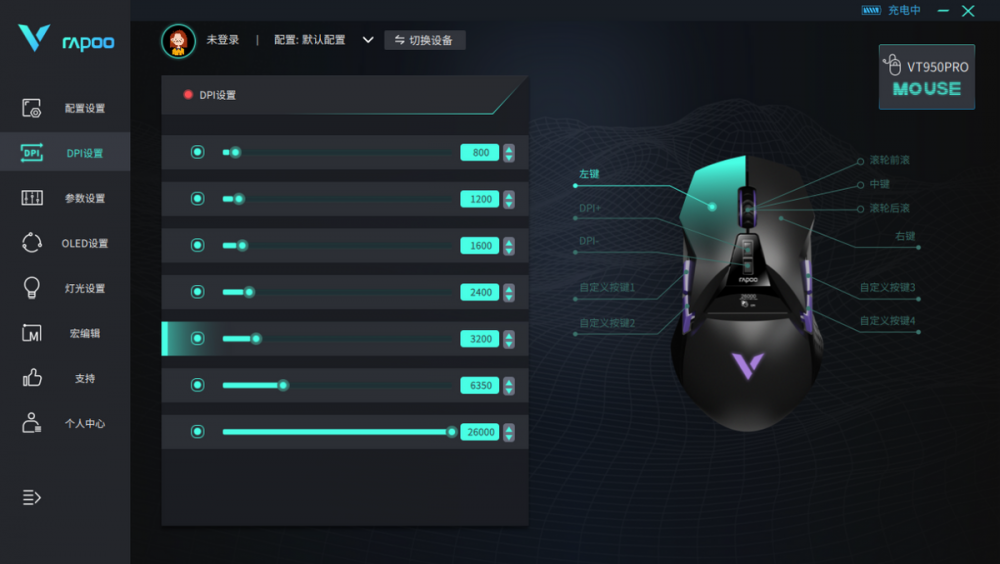Open the 参数设置 sliders icon
The image size is (1000, 564).
pyautogui.click(x=31, y=198)
